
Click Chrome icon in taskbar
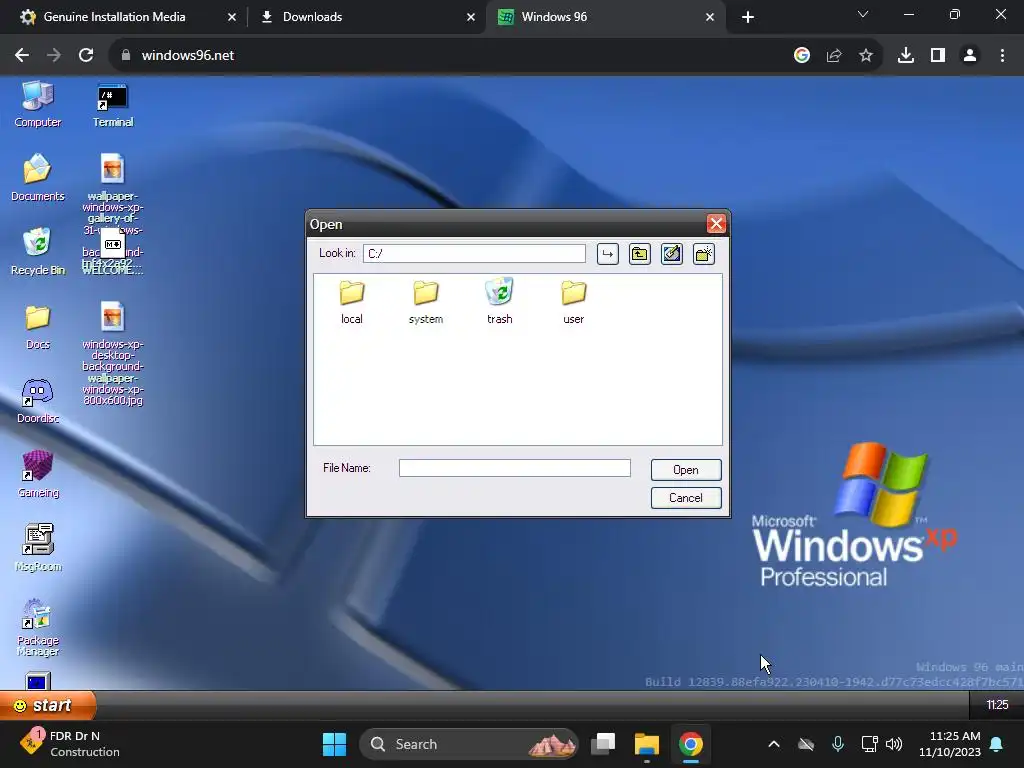click(690, 744)
